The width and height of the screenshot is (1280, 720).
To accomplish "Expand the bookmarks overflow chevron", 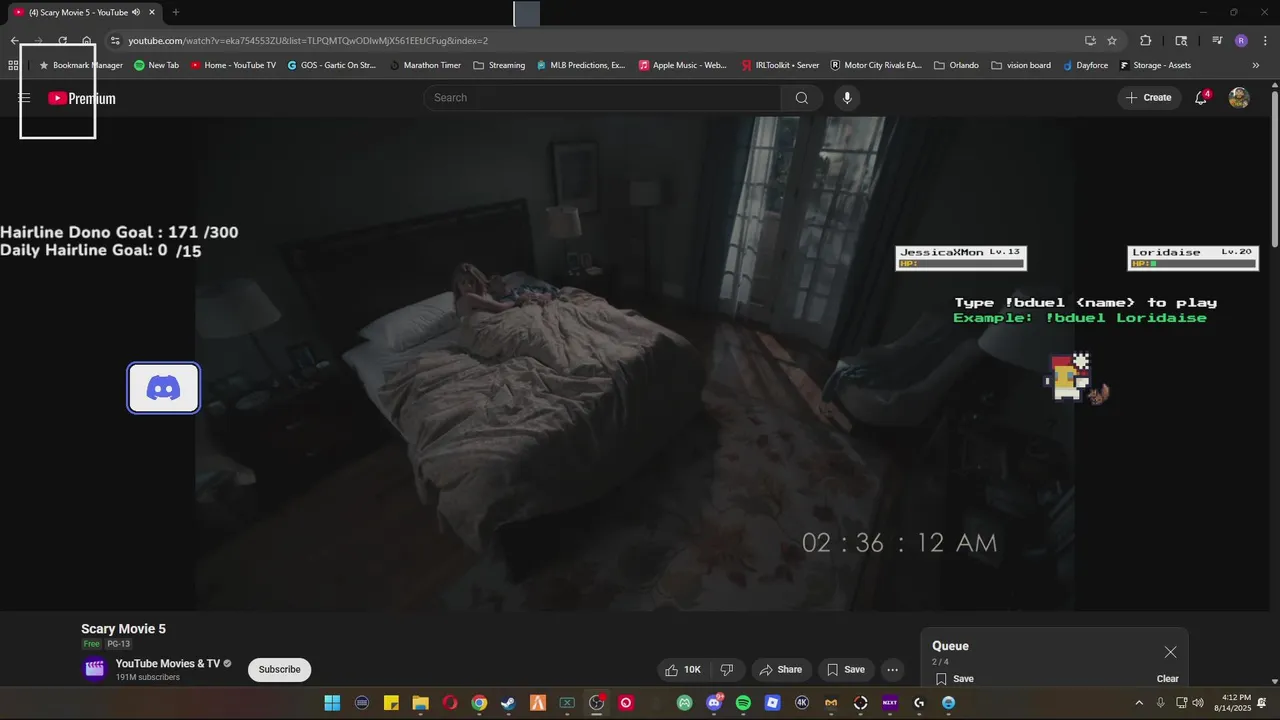I will click(x=1256, y=65).
